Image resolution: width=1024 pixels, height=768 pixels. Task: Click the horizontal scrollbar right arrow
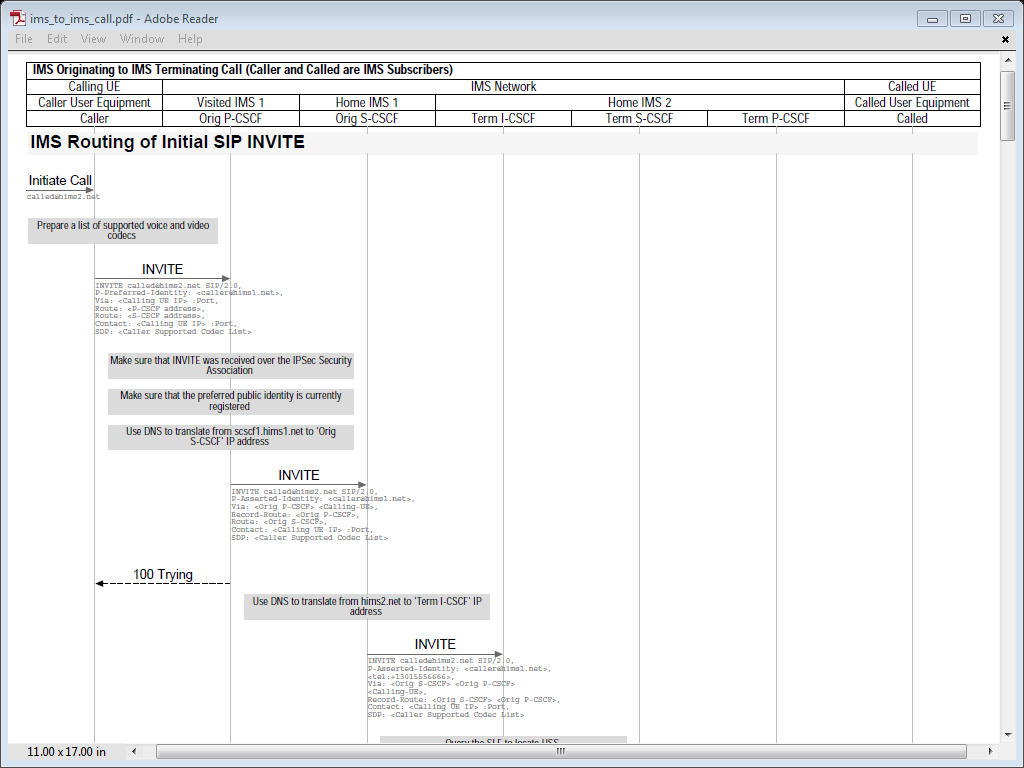990,752
